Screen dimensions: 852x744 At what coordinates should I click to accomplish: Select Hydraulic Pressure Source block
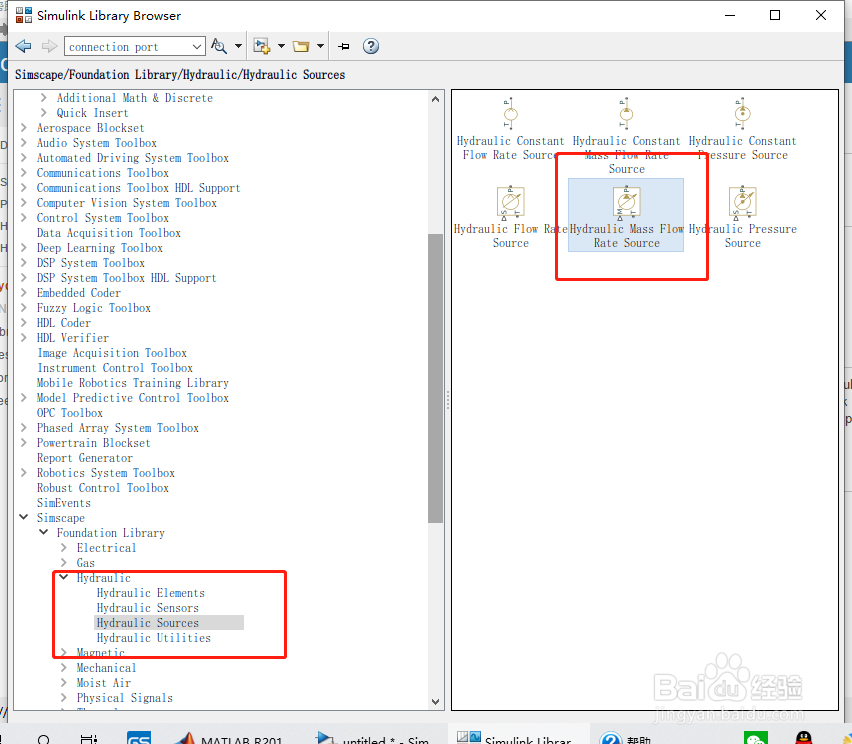[742, 217]
